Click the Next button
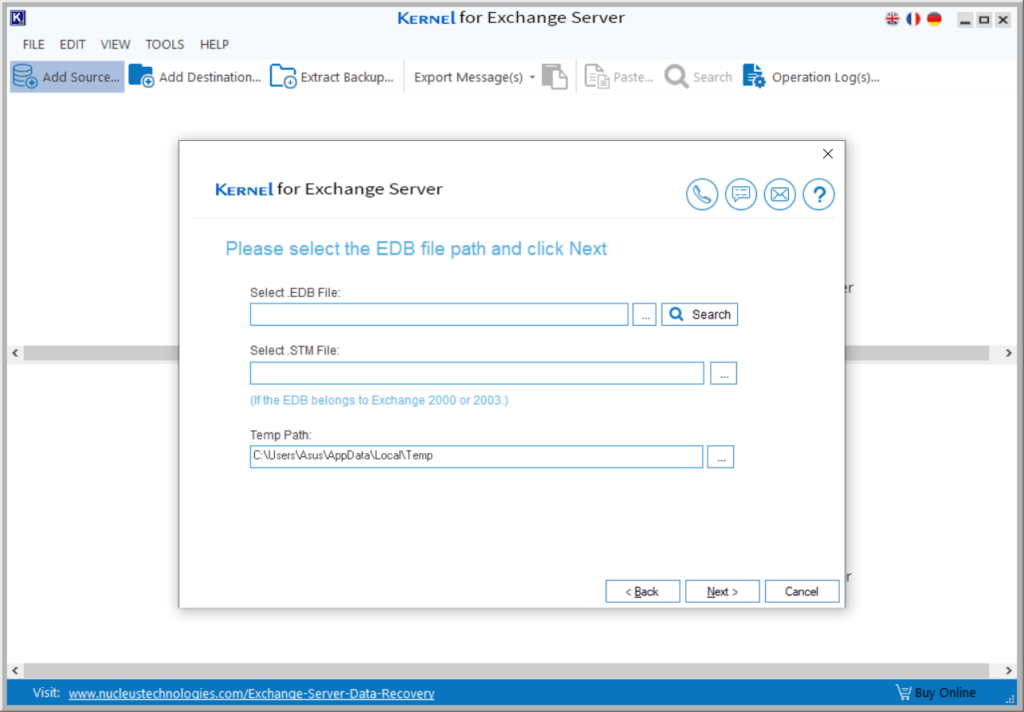Image resolution: width=1024 pixels, height=712 pixels. 722,591
